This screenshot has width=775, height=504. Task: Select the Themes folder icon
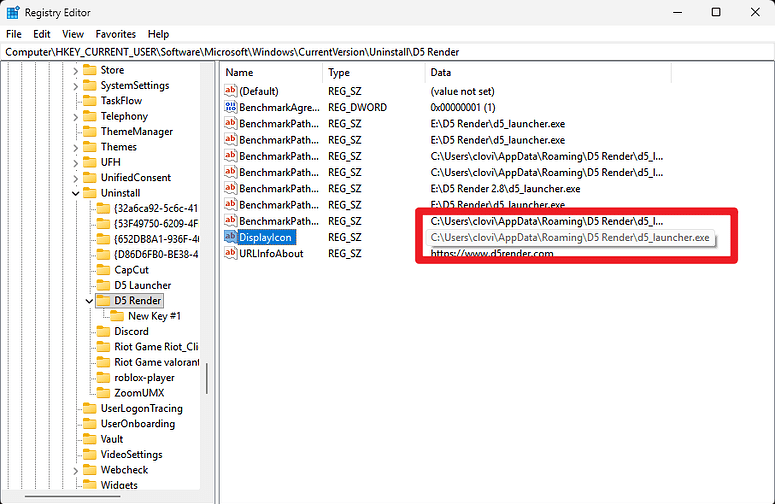(89, 146)
